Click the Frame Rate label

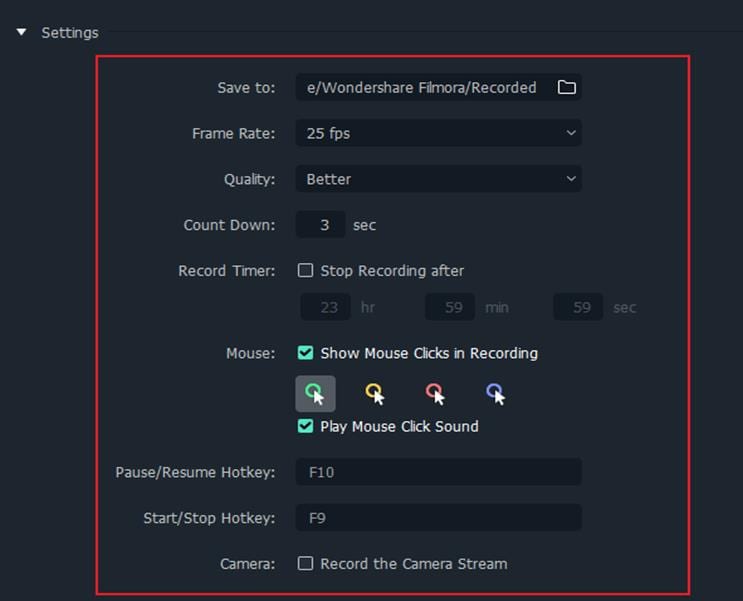pyautogui.click(x=234, y=134)
